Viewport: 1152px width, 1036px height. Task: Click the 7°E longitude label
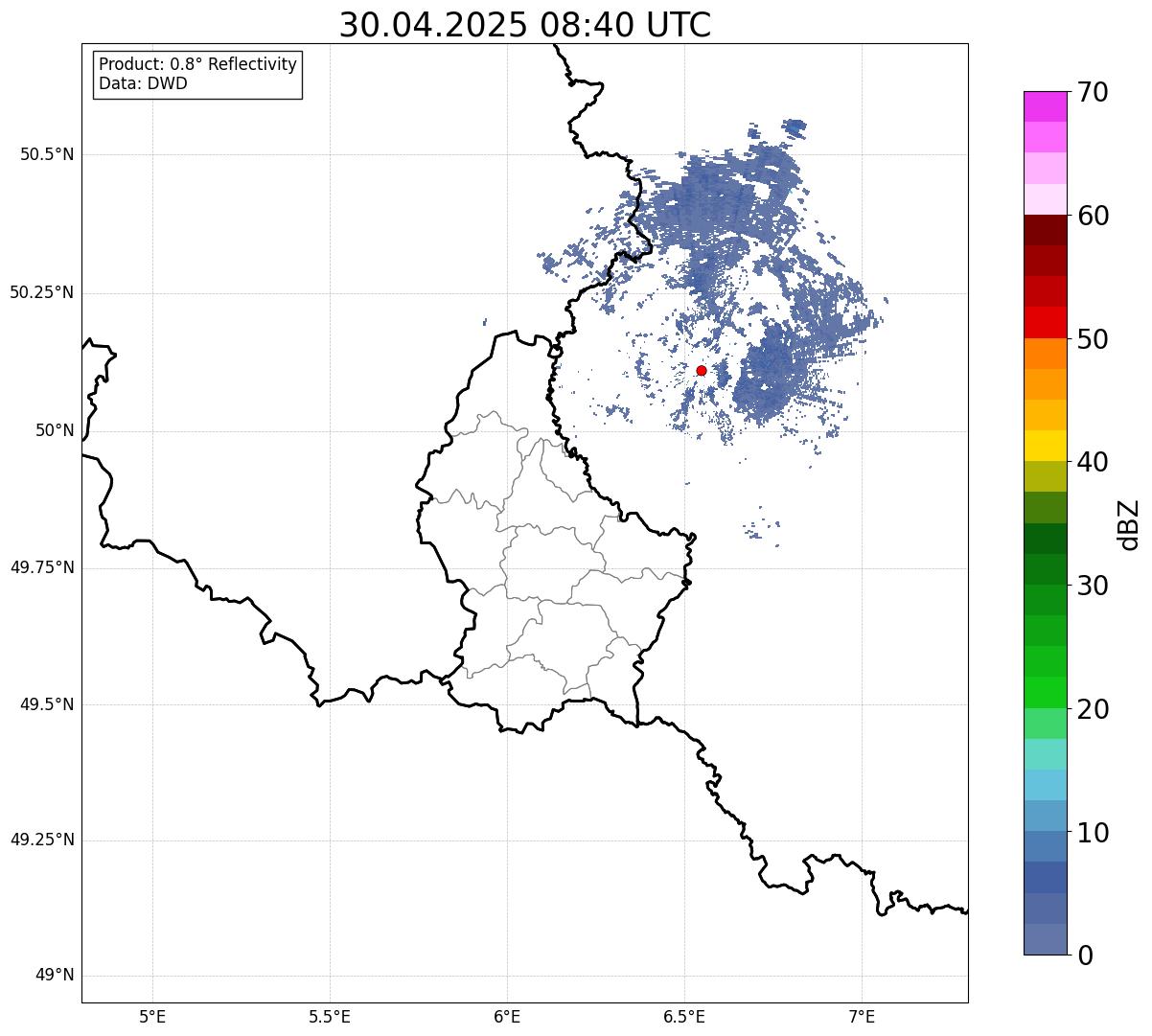(x=862, y=1016)
